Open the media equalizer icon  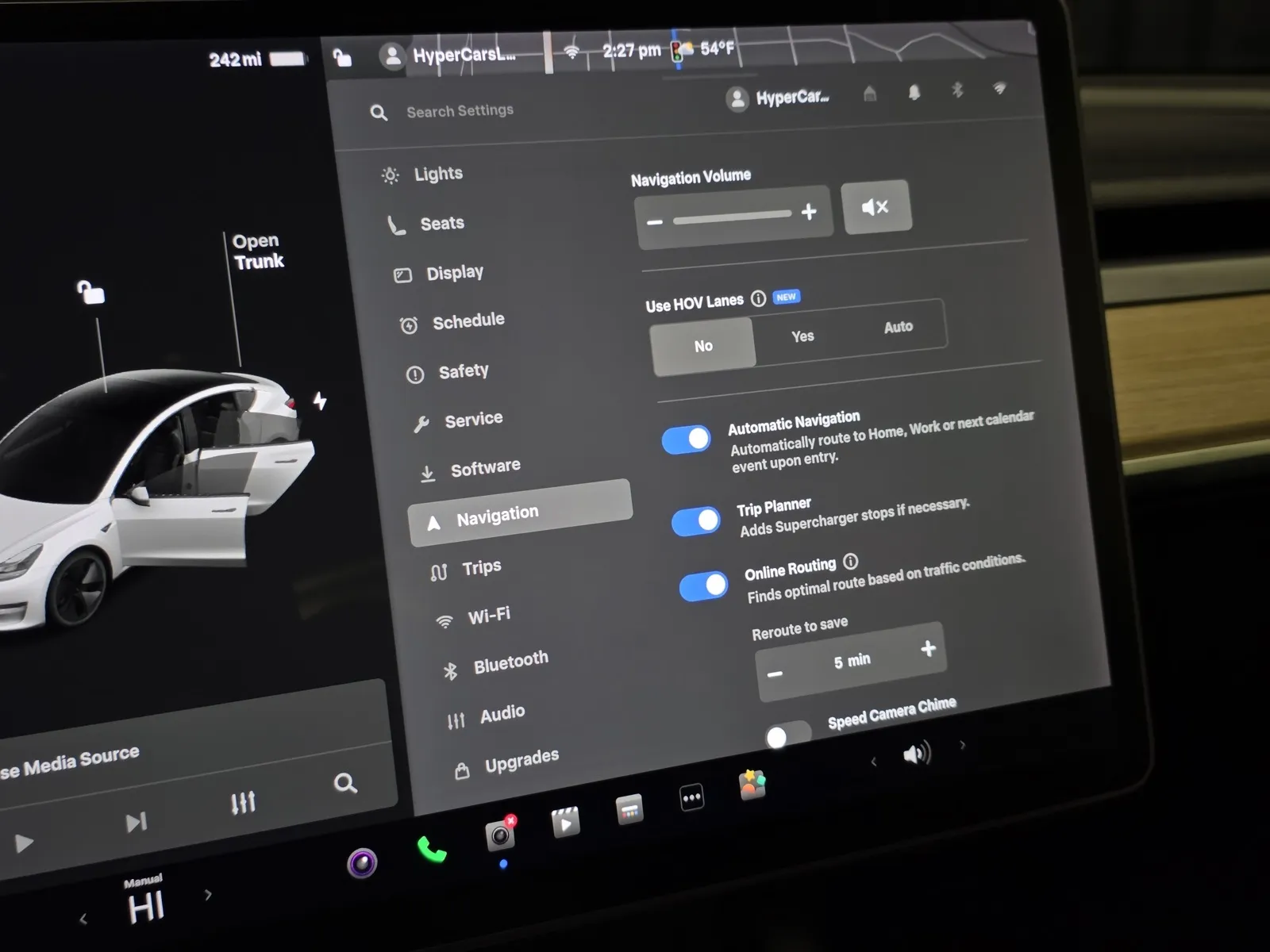[x=243, y=802]
